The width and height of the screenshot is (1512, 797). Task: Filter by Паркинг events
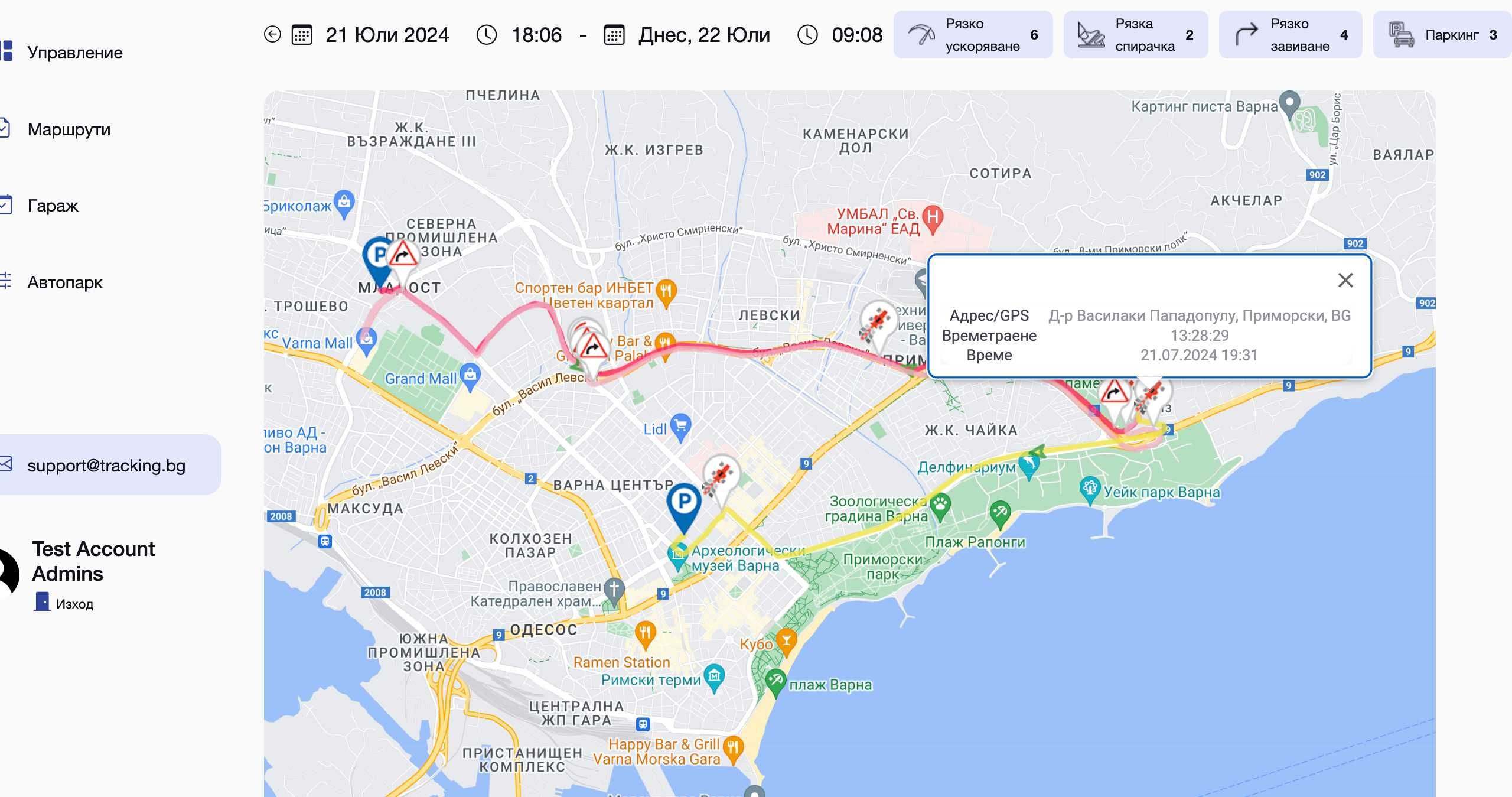click(x=1442, y=35)
